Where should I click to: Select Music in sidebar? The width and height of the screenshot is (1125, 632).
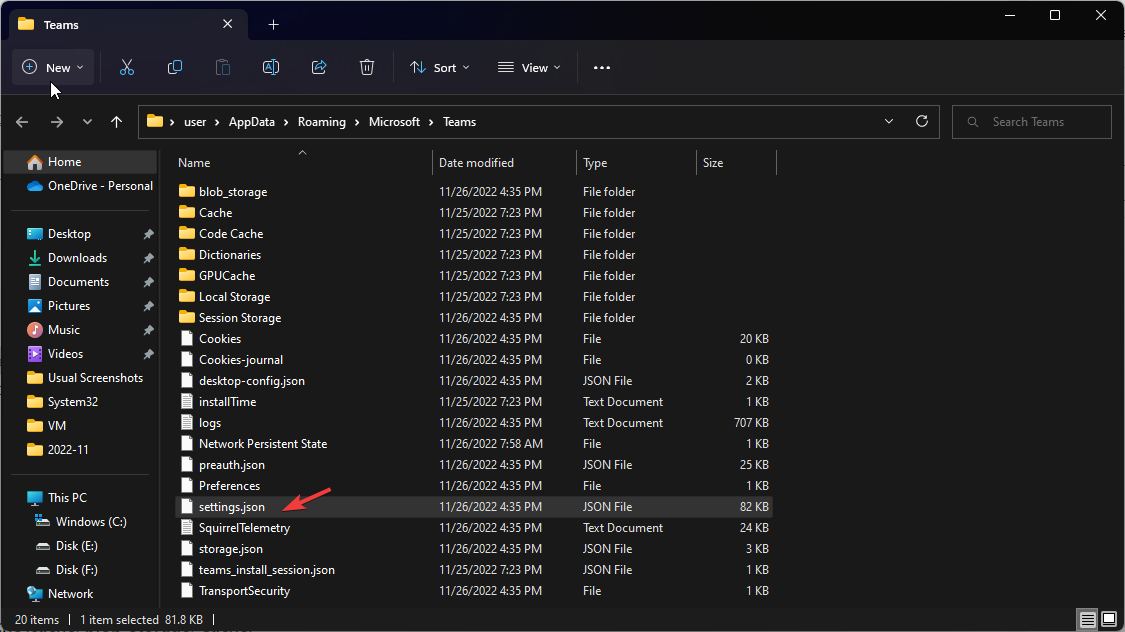pyautogui.click(x=63, y=330)
